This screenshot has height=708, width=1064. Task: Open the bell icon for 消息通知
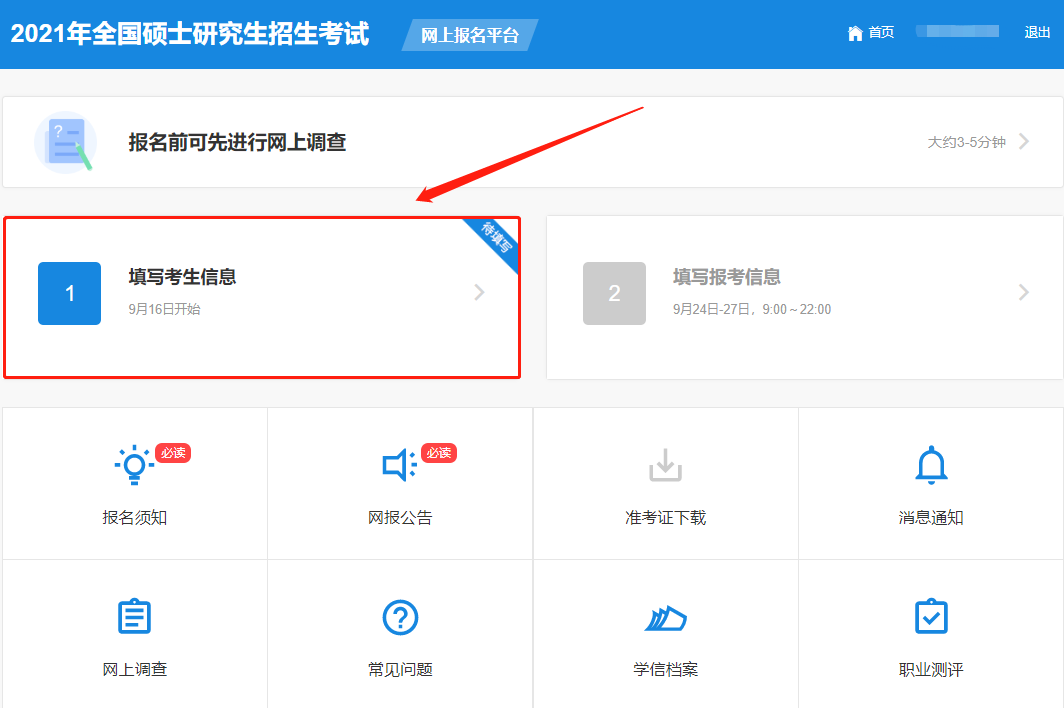coord(931,465)
